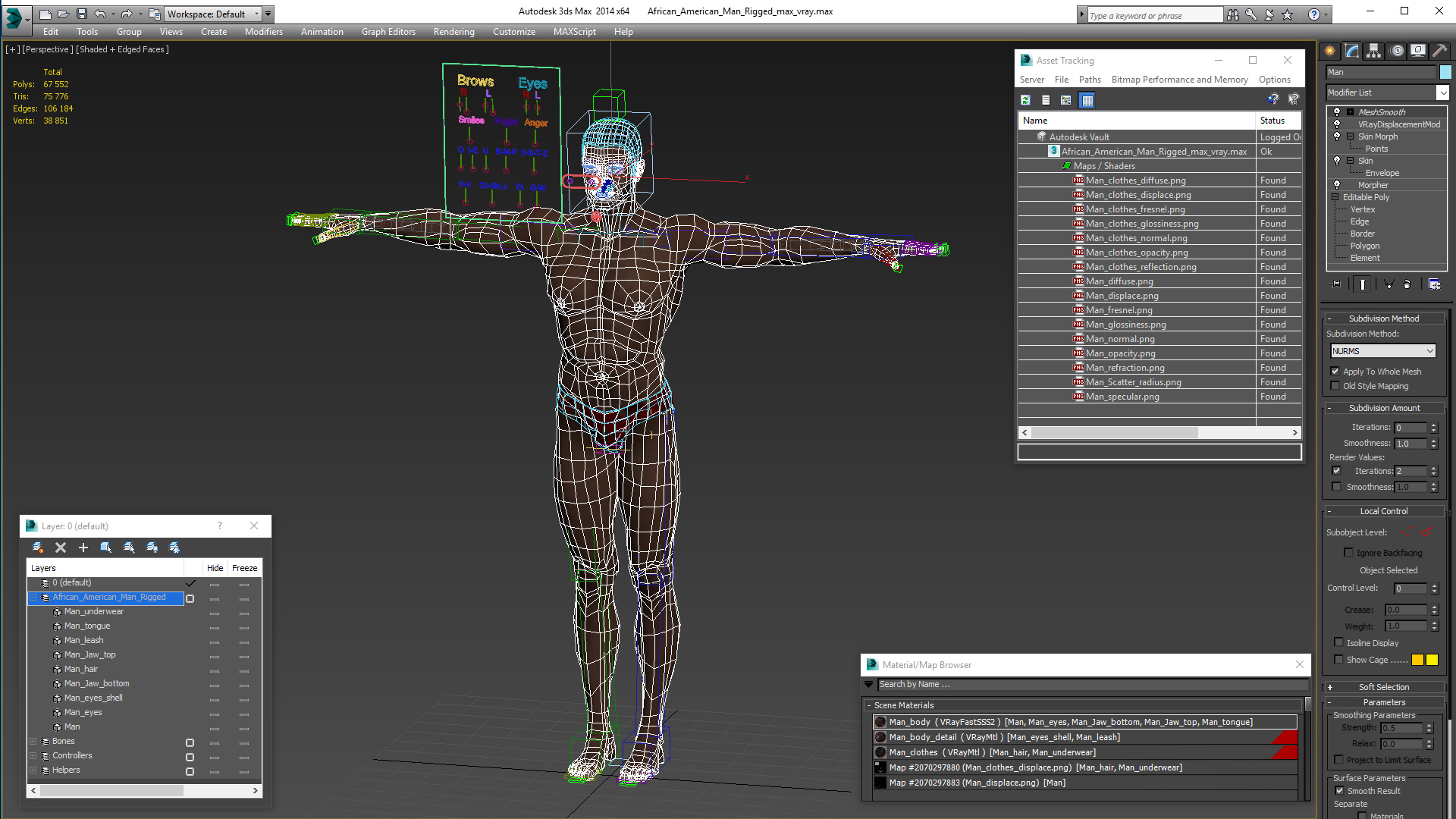The width and height of the screenshot is (1456, 819).
Task: Click Hide/Unhide All Layers icon
Action: pos(152,548)
